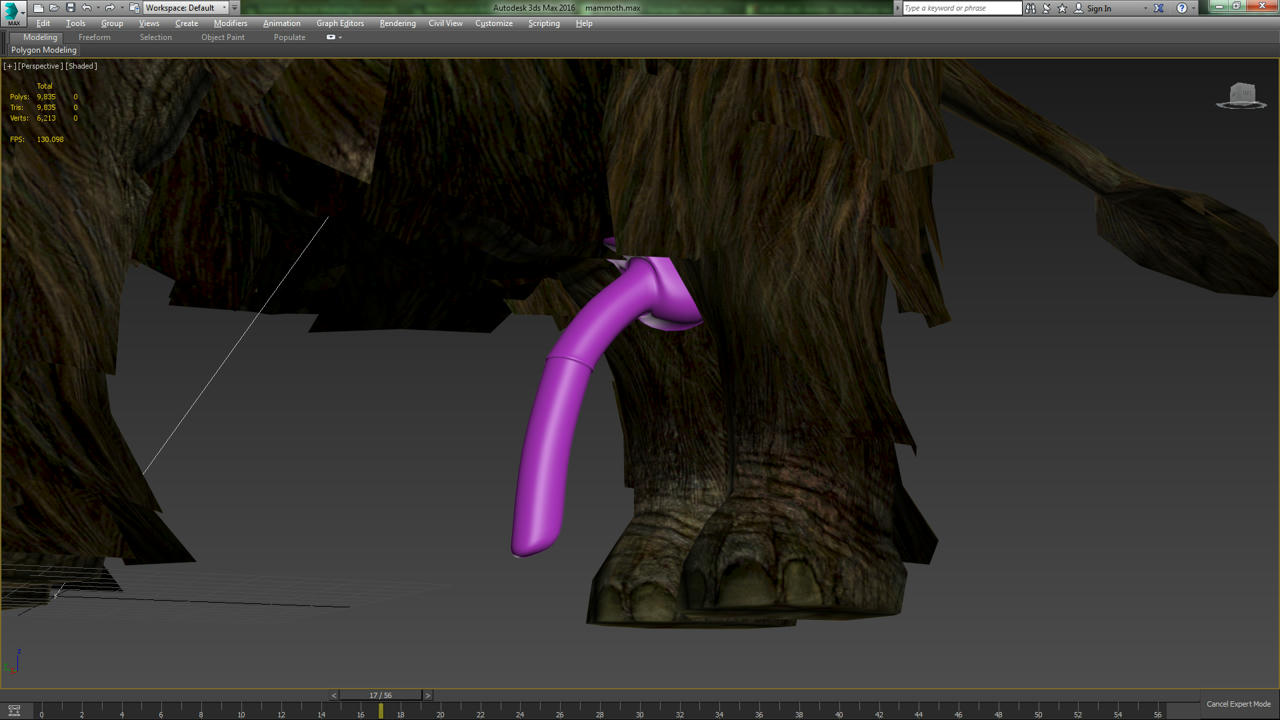
Task: Open the Edit menu
Action: click(x=43, y=23)
